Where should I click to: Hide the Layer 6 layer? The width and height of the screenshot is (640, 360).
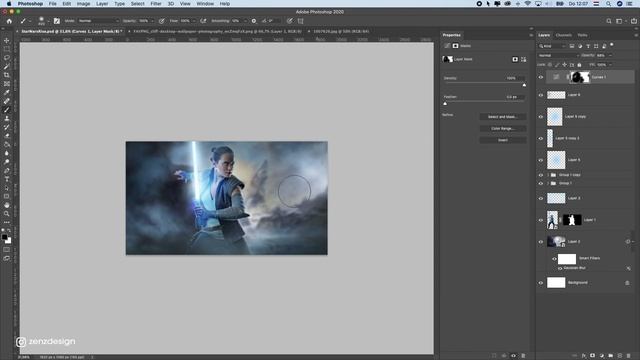coord(541,95)
